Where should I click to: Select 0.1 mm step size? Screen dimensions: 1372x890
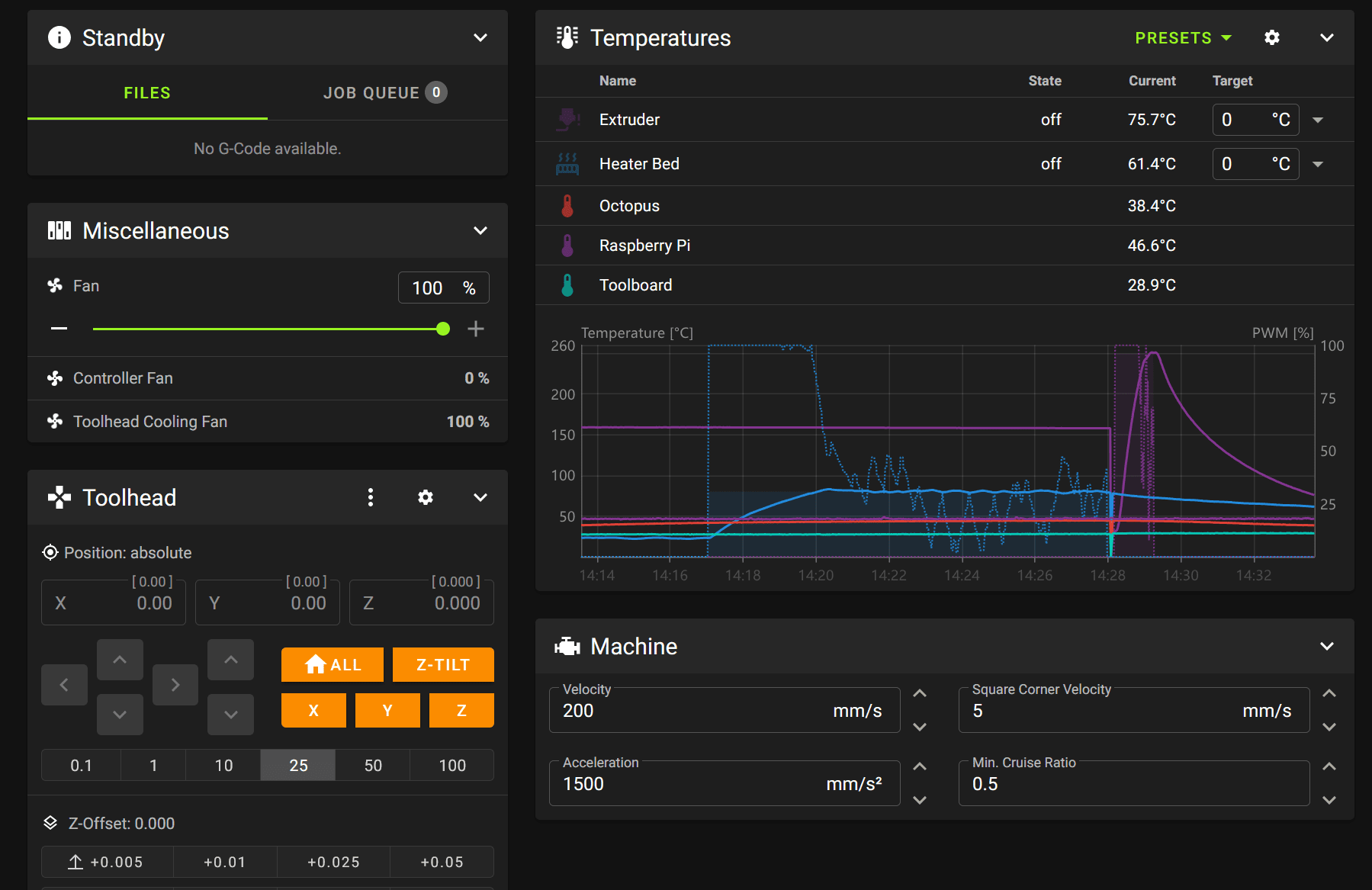tap(81, 765)
